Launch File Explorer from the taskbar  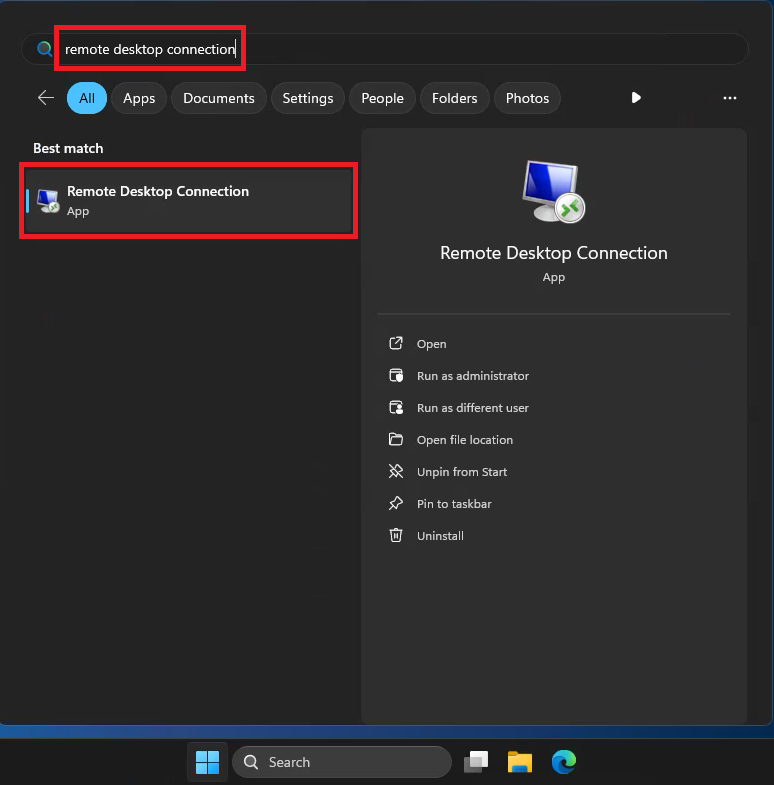point(519,762)
